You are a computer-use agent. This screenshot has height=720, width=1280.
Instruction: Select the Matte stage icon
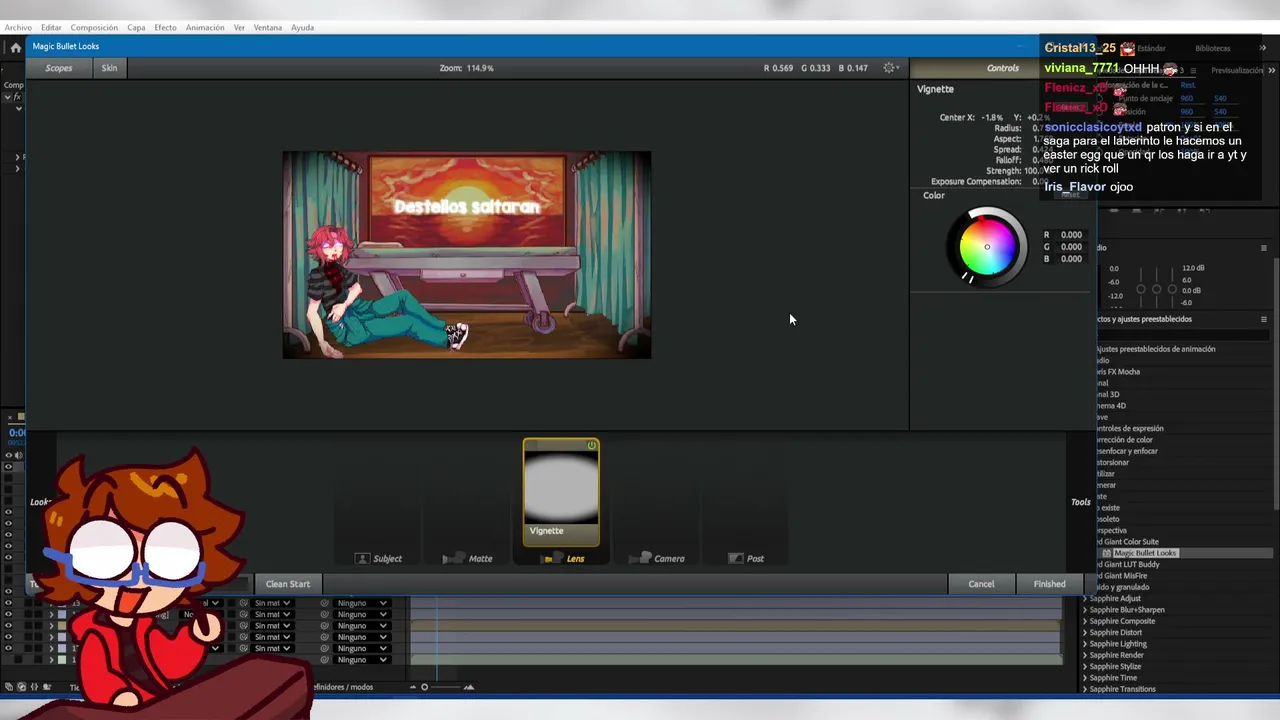[x=453, y=558]
